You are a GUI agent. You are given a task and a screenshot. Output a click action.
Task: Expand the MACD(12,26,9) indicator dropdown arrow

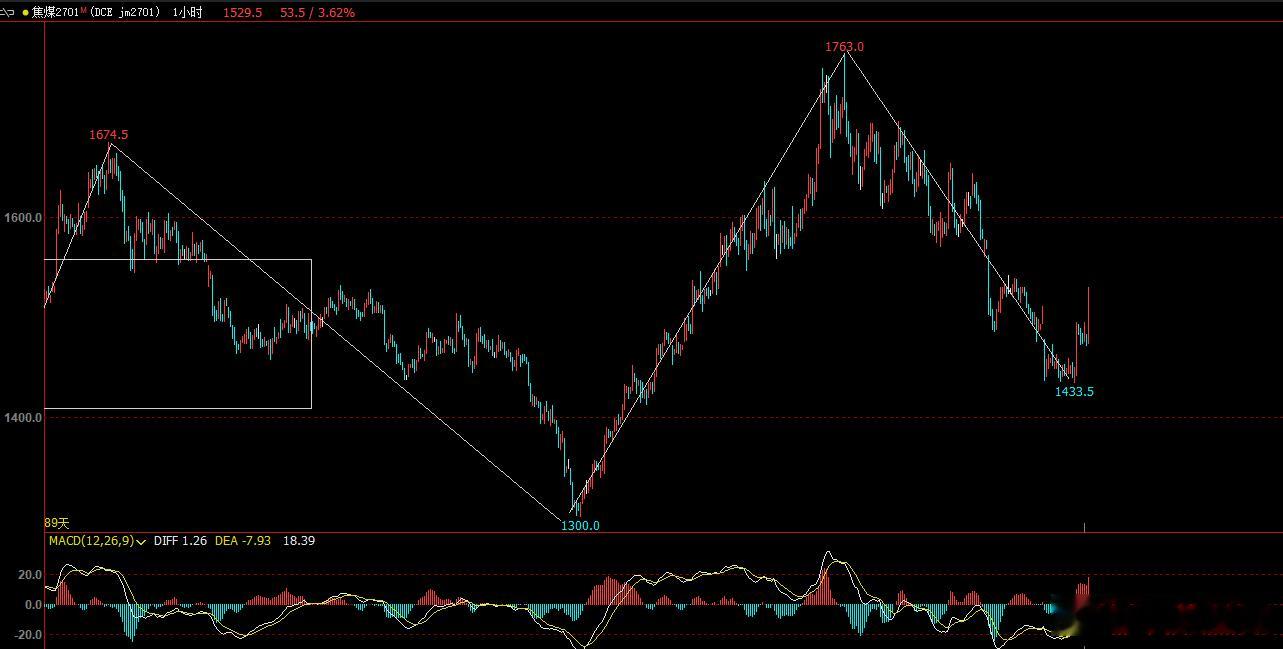[142, 541]
